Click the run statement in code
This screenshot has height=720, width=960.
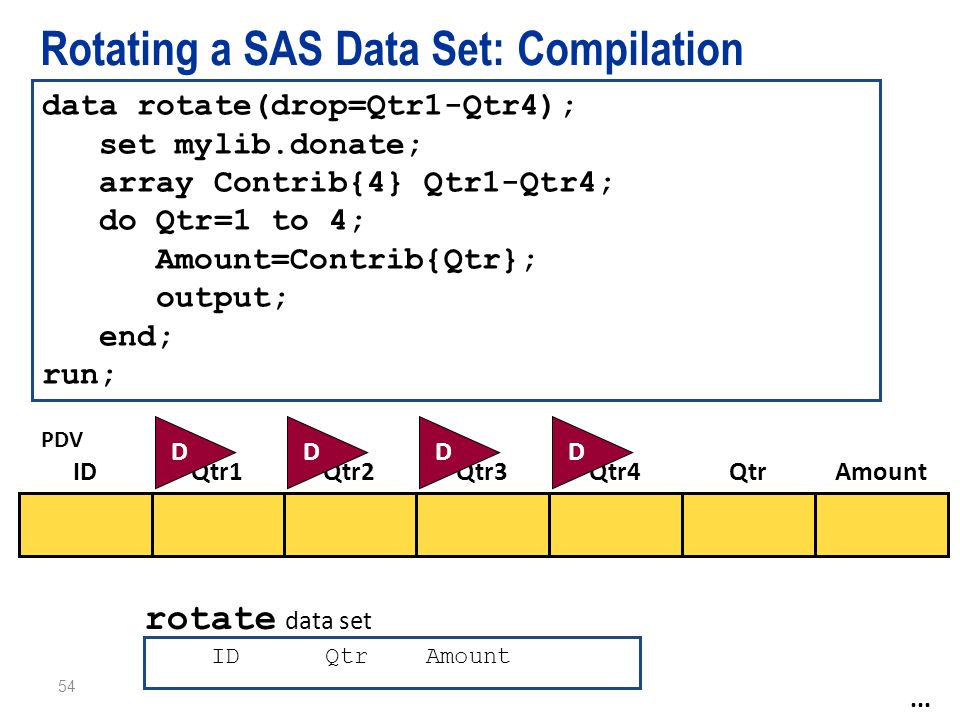point(78,375)
